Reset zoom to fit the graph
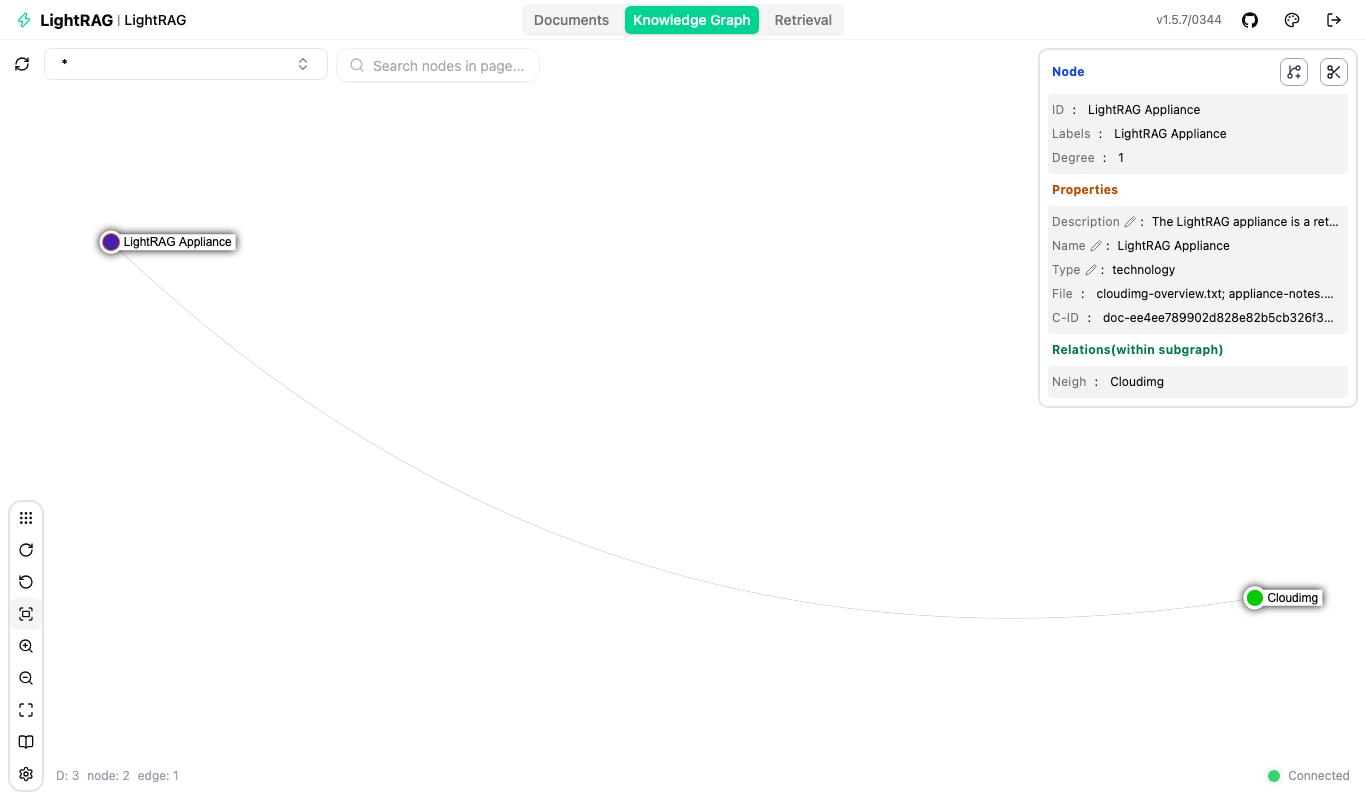This screenshot has height=800, width=1366. (26, 614)
